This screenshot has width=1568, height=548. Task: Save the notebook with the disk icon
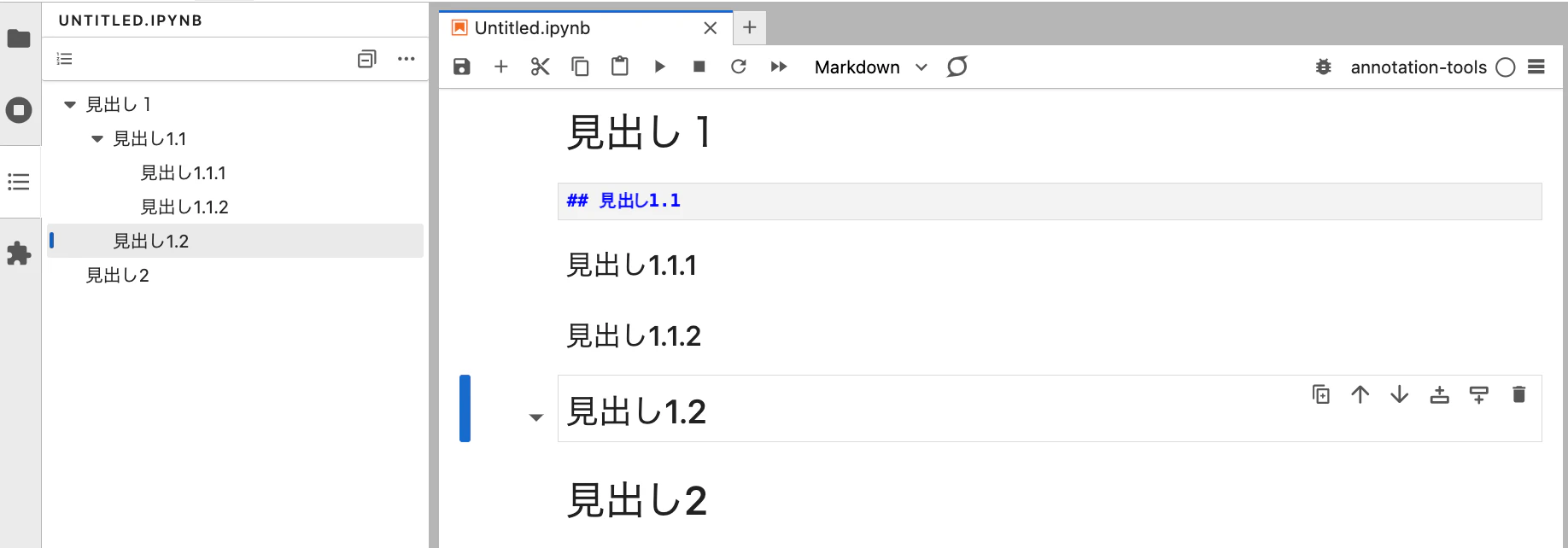click(461, 67)
